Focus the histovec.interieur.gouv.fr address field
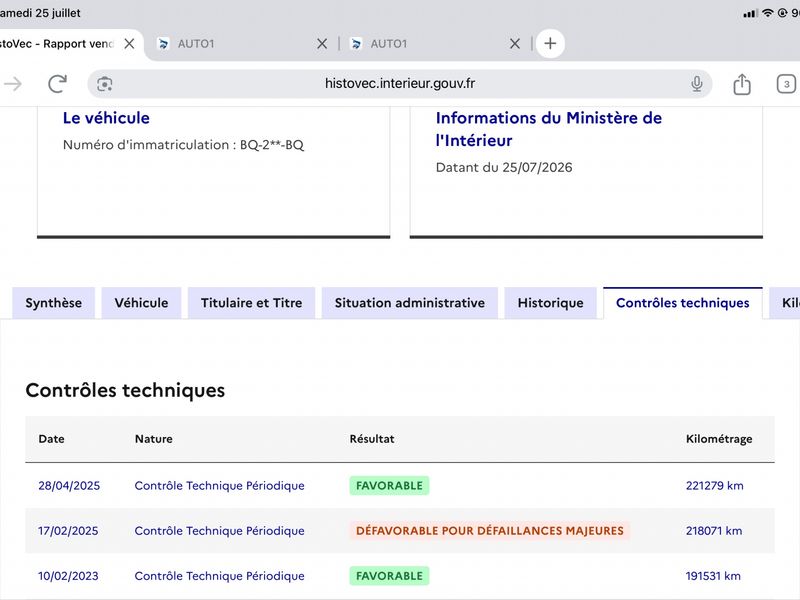 click(399, 84)
